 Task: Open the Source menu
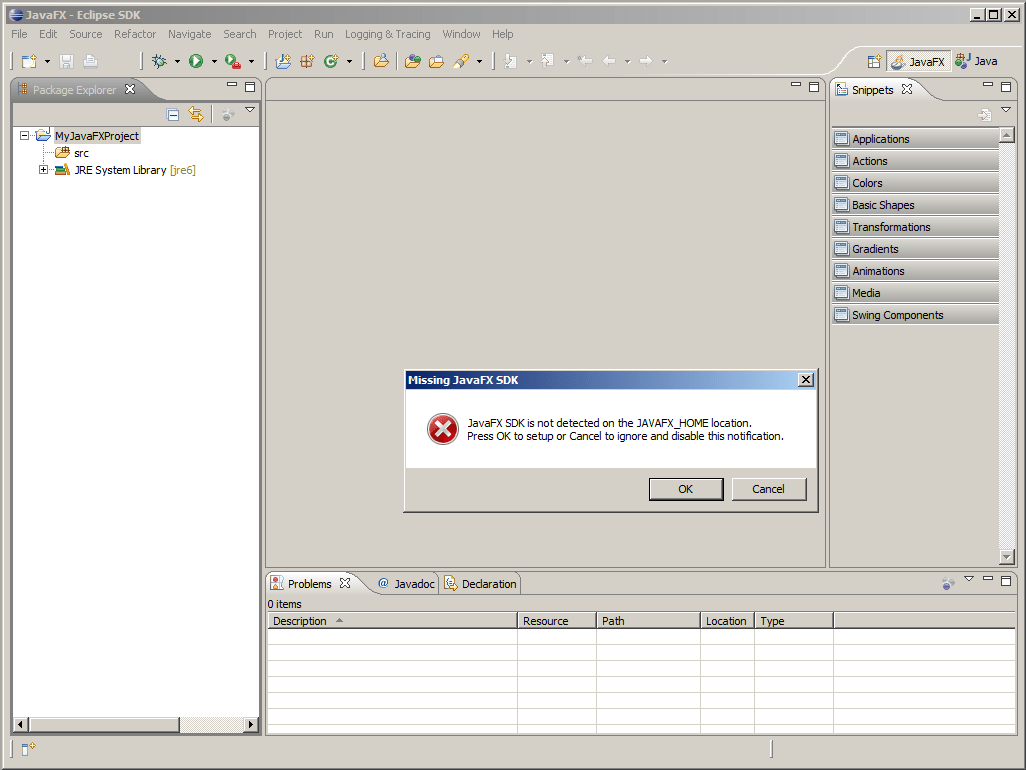85,33
